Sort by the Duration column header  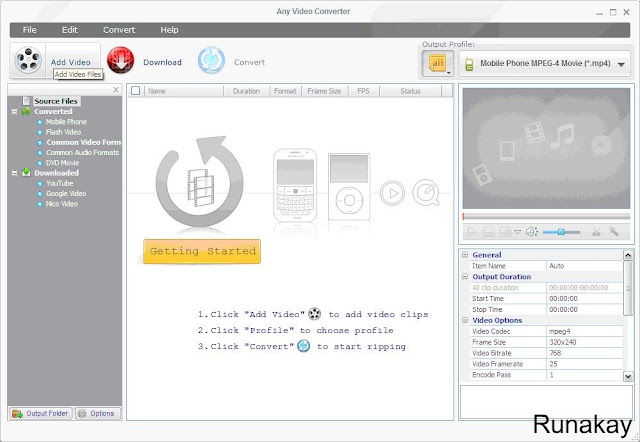click(247, 91)
